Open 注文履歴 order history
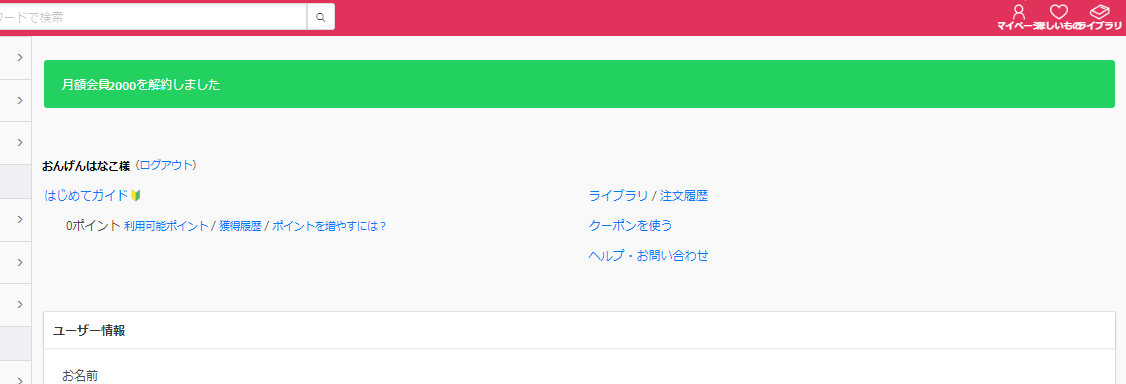1126x384 pixels. (x=684, y=196)
